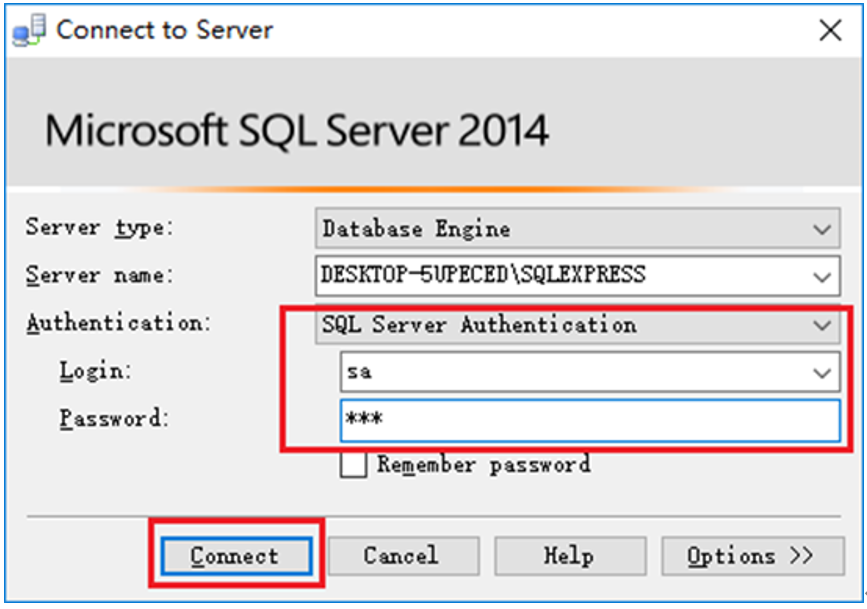Open the Server name dropdown arrow

(822, 277)
